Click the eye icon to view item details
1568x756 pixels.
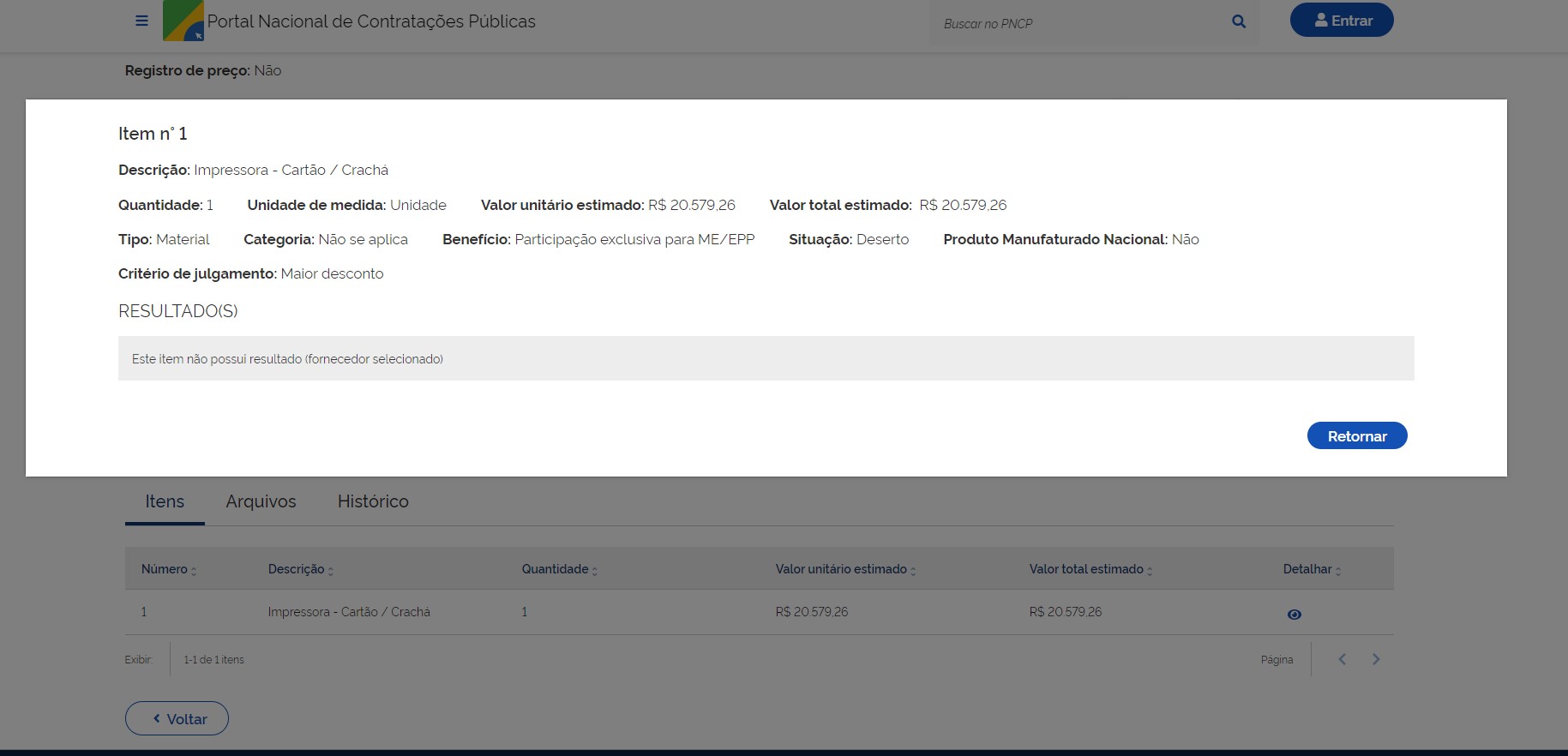tap(1294, 614)
